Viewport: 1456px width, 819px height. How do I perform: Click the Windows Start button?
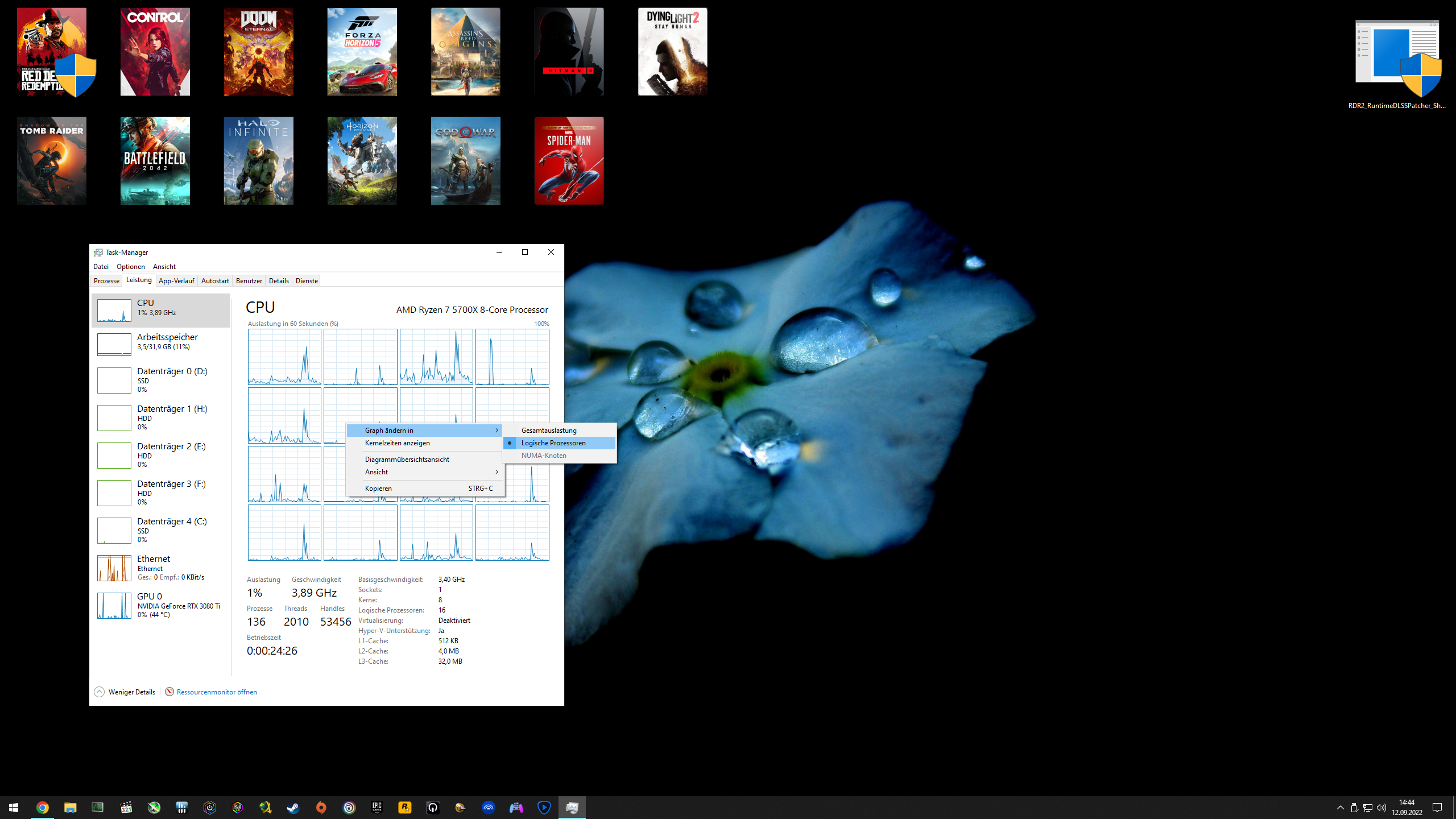(x=14, y=807)
